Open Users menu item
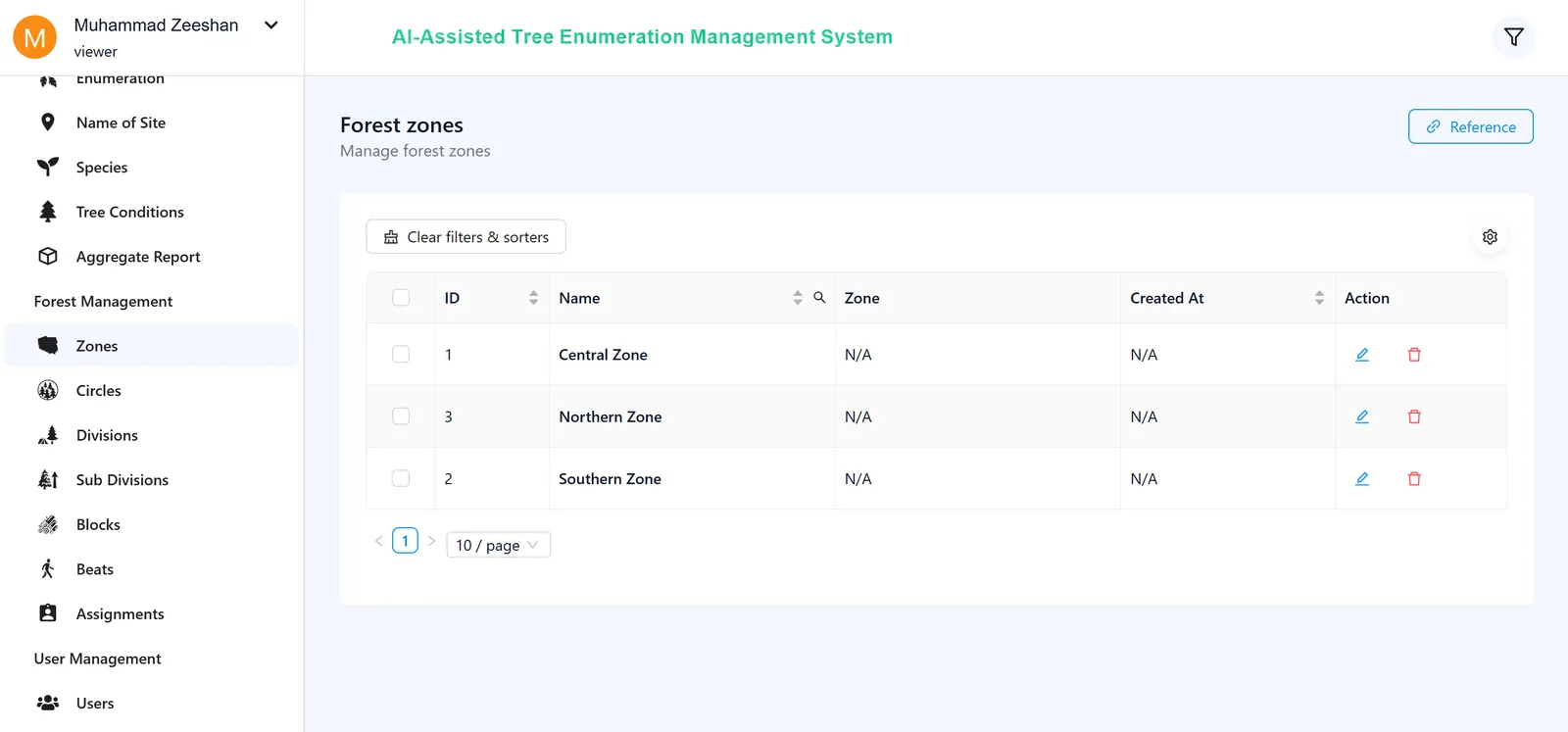Image resolution: width=1568 pixels, height=732 pixels. point(152,704)
